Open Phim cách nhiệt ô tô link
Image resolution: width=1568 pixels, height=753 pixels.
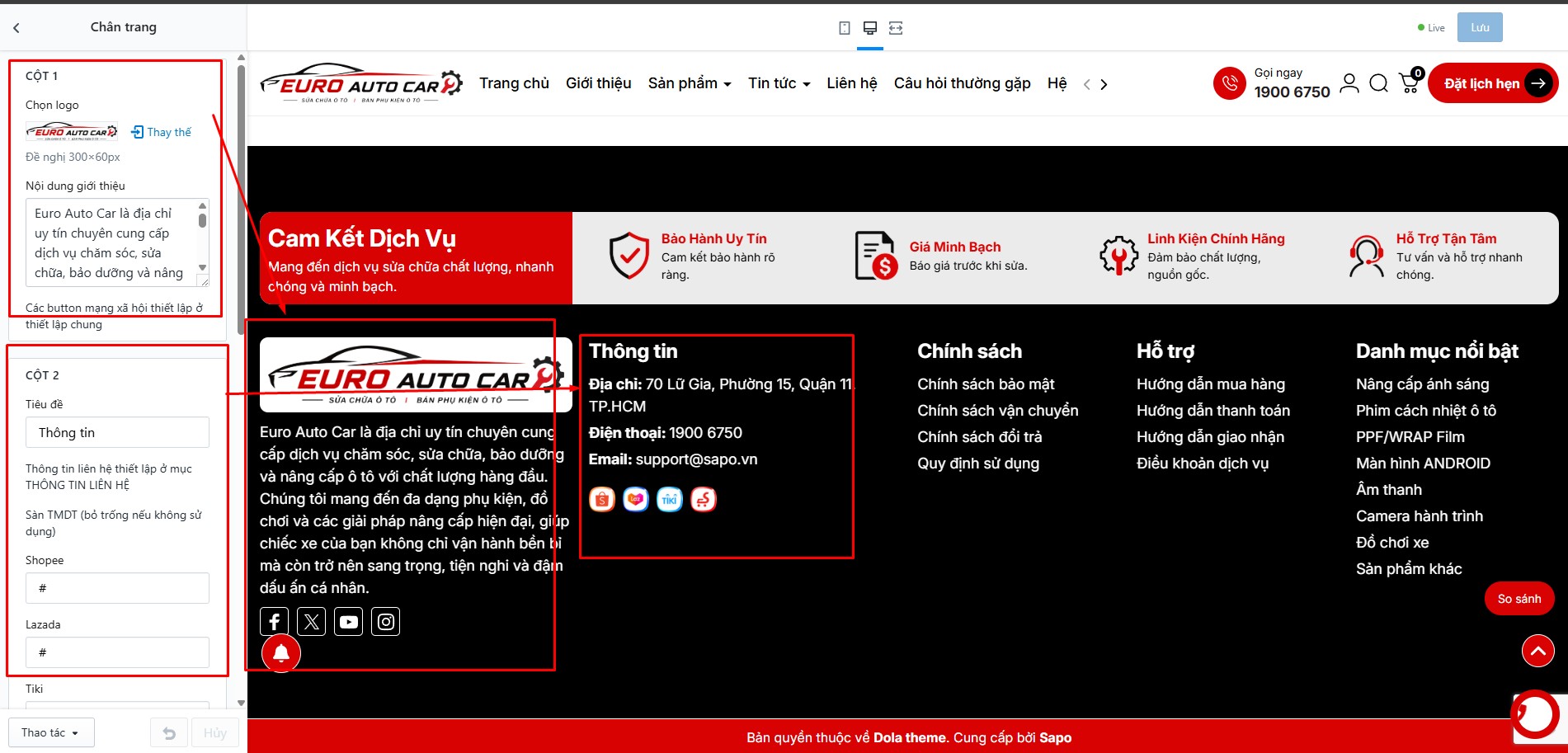tap(1426, 411)
